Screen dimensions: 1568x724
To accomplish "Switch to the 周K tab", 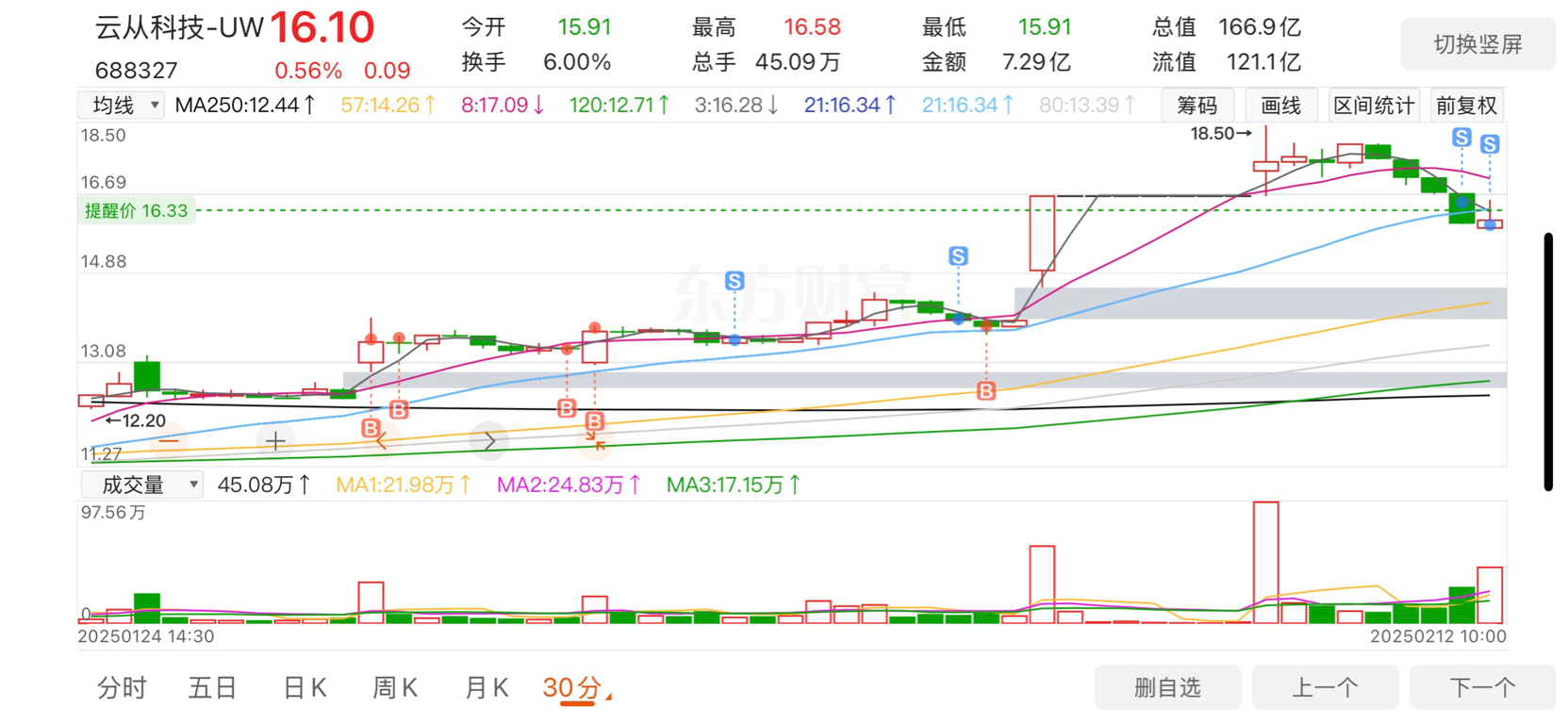I will click(395, 688).
